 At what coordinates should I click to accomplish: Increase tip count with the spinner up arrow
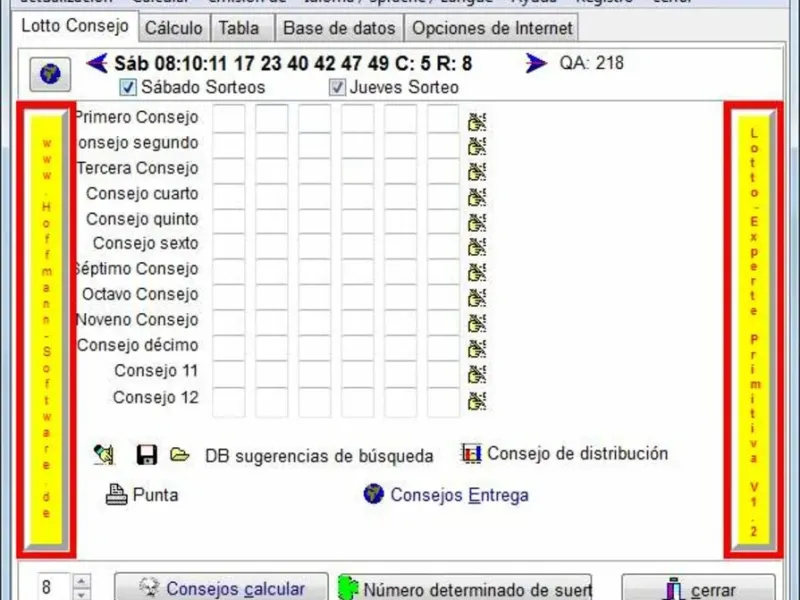(82, 581)
